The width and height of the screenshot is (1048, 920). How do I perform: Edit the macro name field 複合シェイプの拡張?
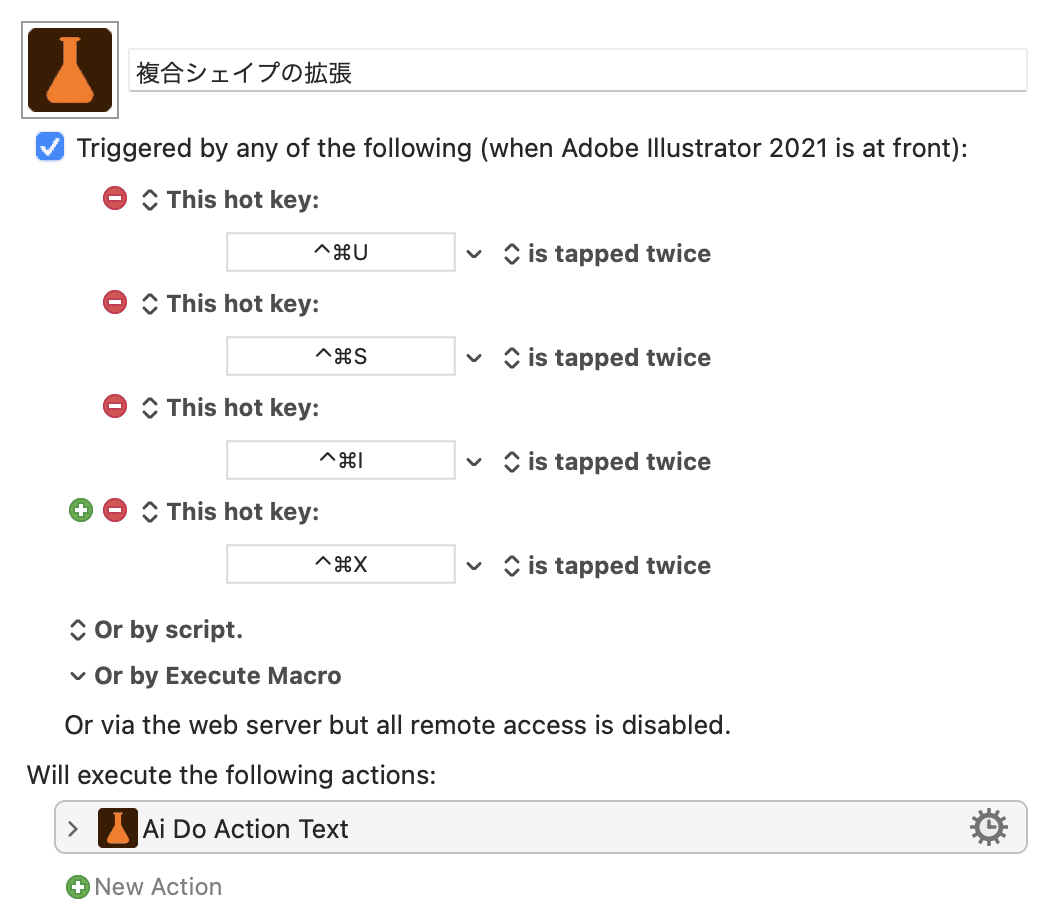(x=577, y=71)
